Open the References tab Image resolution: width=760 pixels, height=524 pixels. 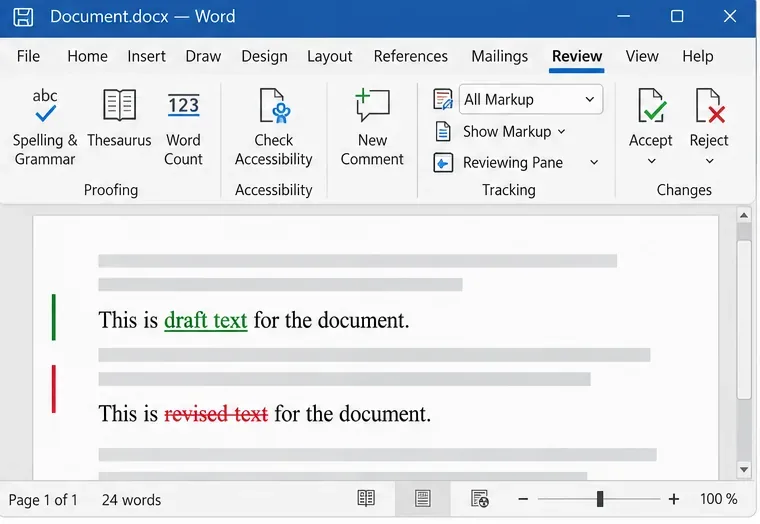(x=411, y=56)
